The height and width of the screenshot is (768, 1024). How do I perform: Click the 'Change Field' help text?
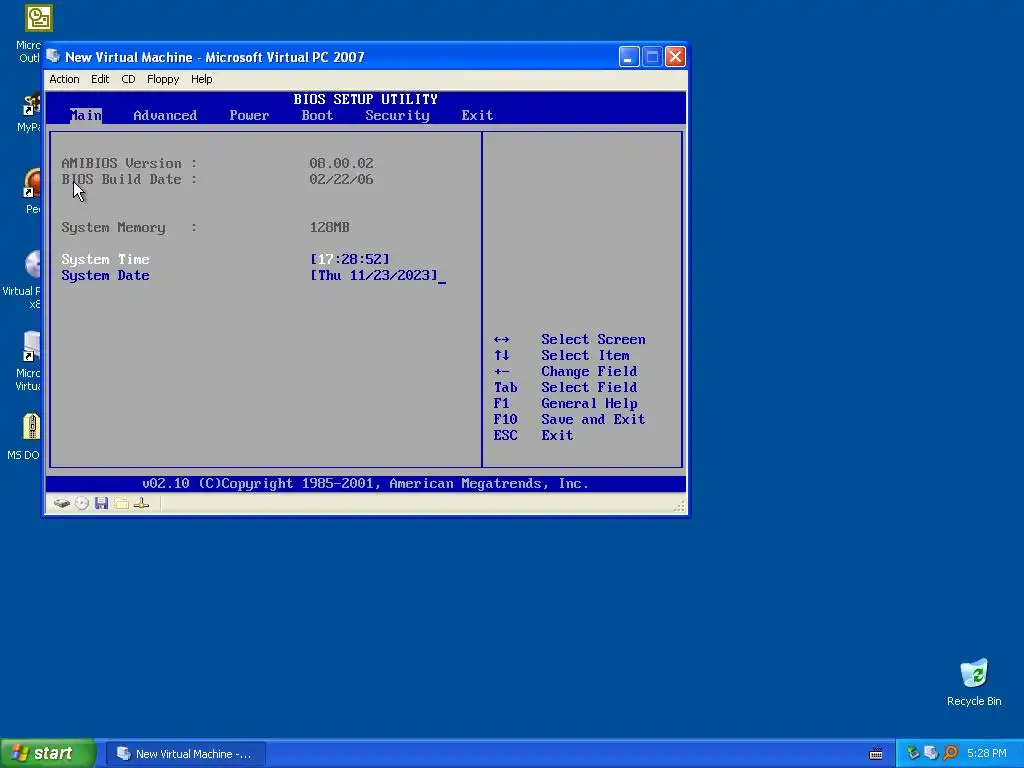(x=588, y=372)
